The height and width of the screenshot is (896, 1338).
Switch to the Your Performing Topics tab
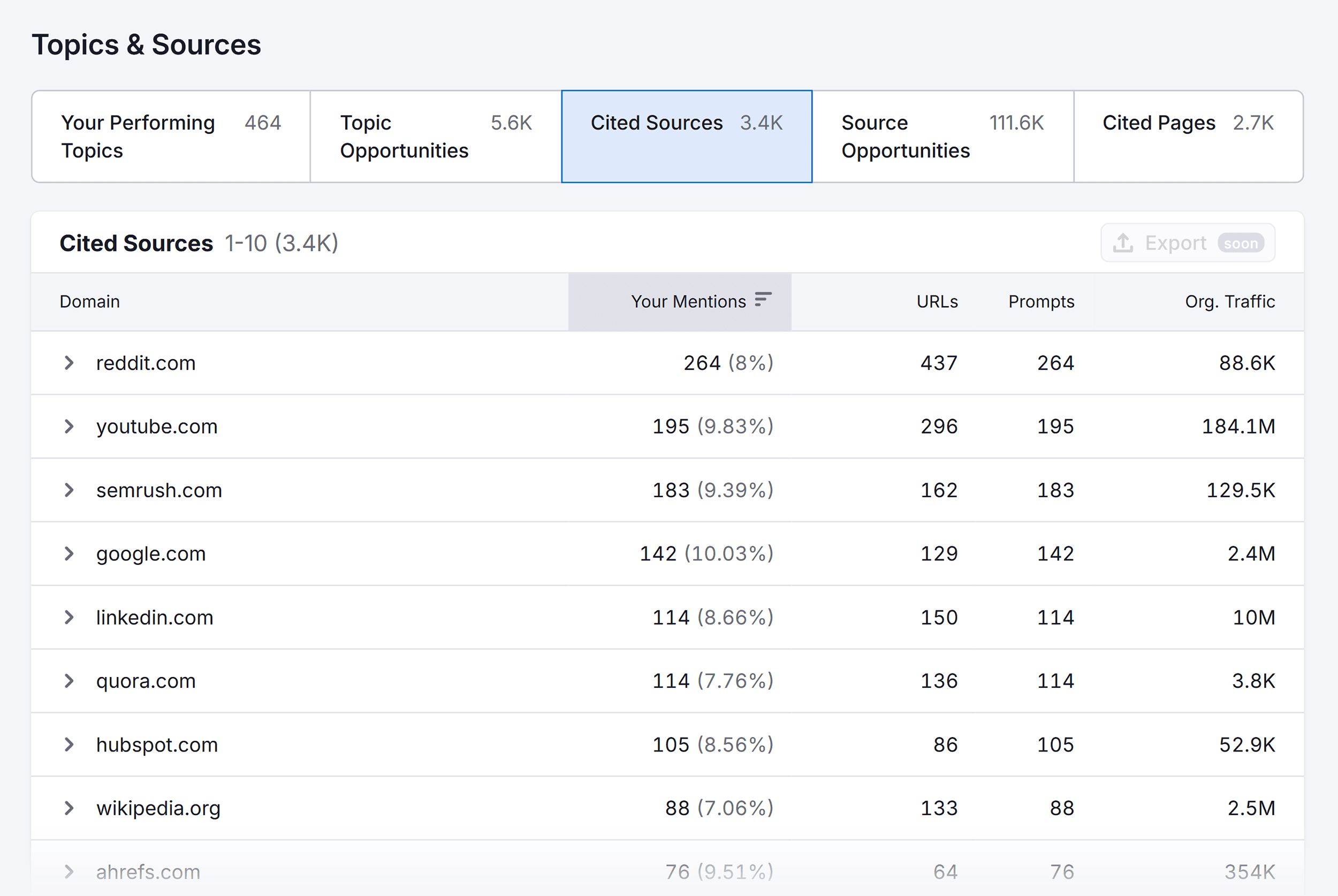pyautogui.click(x=170, y=136)
